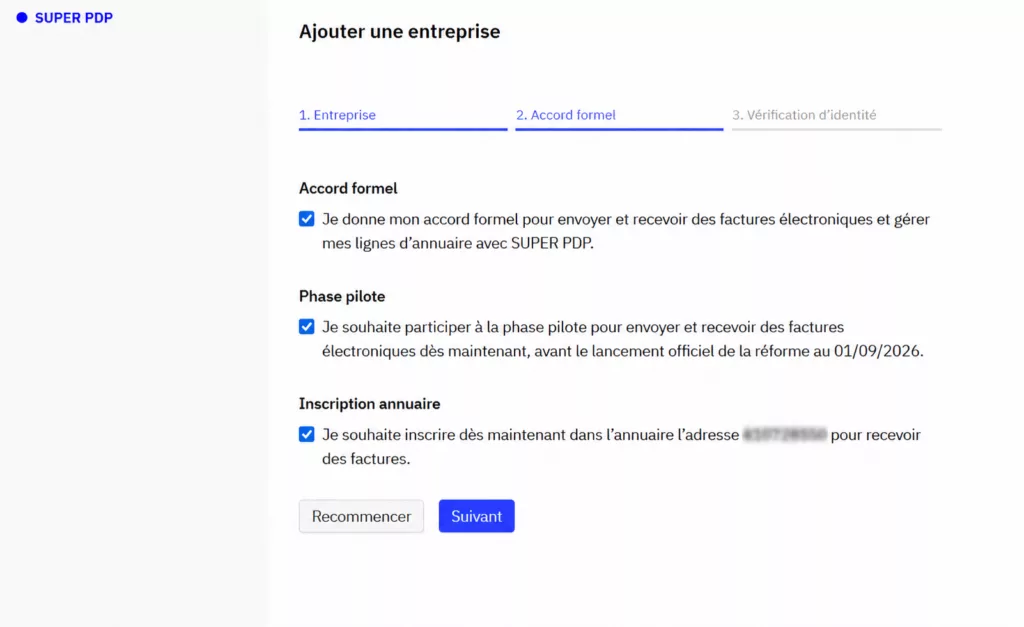Toggle off the annuaire registration checkbox
The width and height of the screenshot is (1024, 627).
pyautogui.click(x=306, y=434)
